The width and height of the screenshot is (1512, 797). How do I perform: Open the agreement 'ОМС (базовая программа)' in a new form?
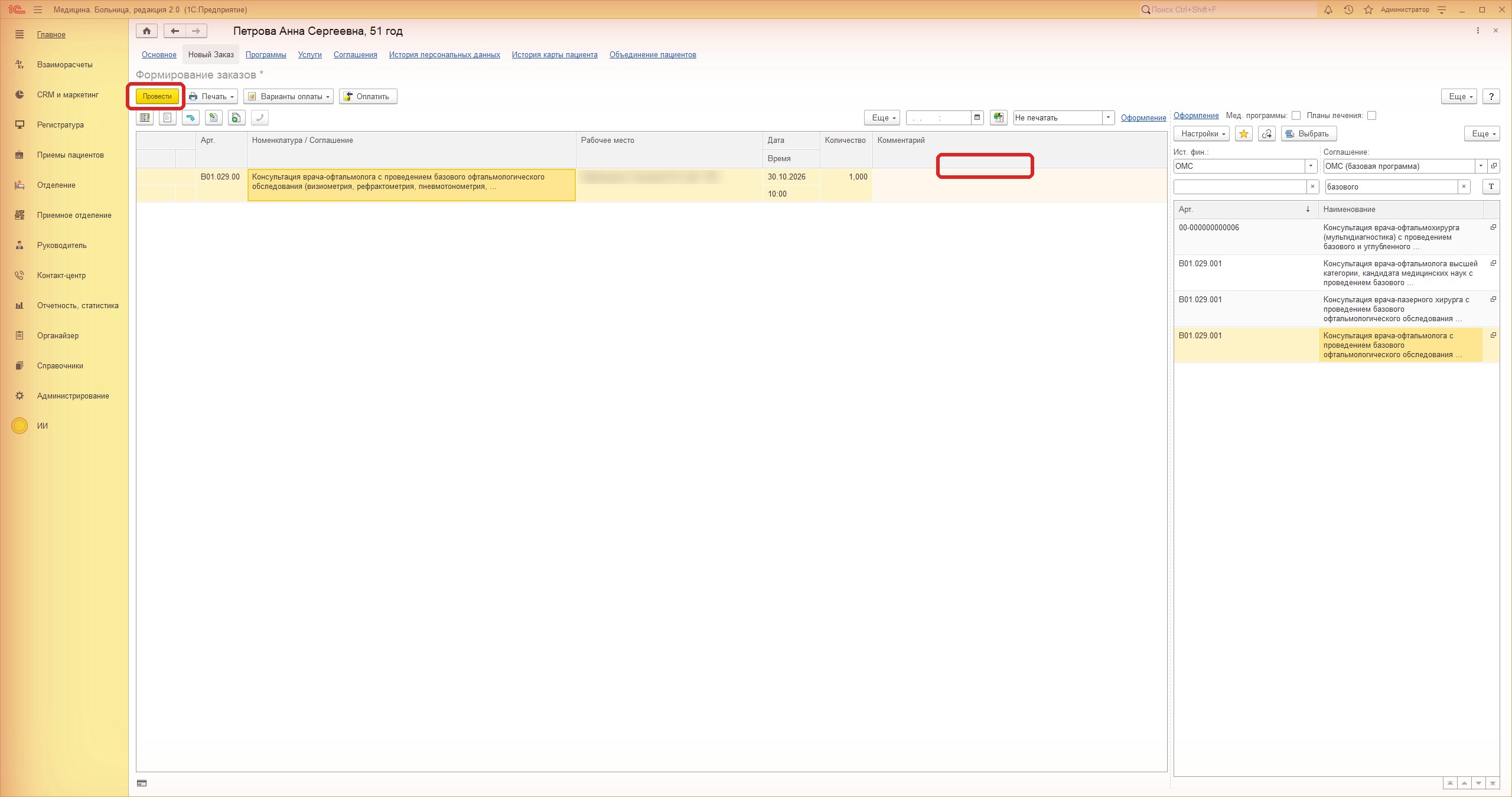pyautogui.click(x=1494, y=166)
